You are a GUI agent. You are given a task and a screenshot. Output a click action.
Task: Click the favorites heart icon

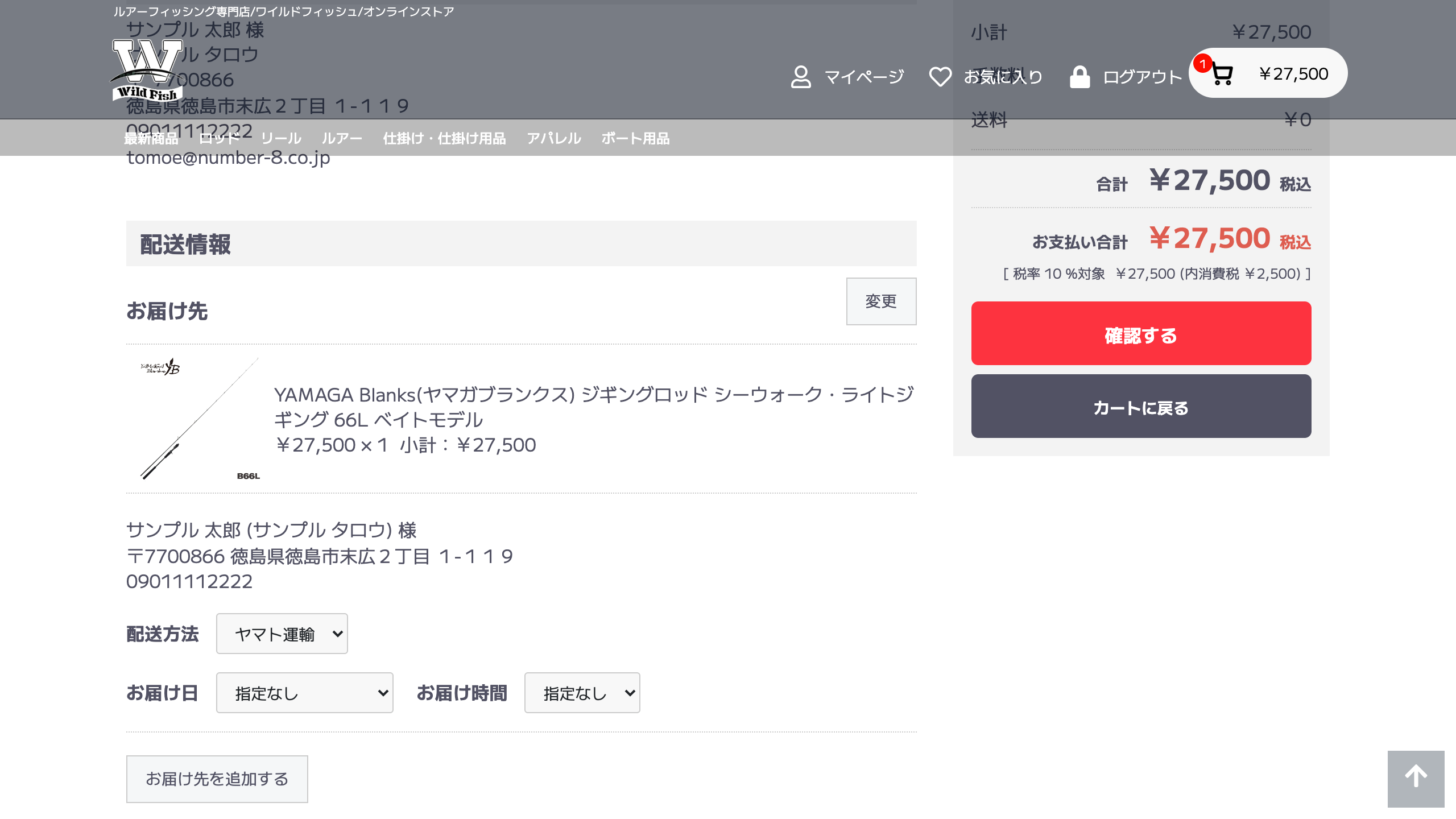point(940,77)
